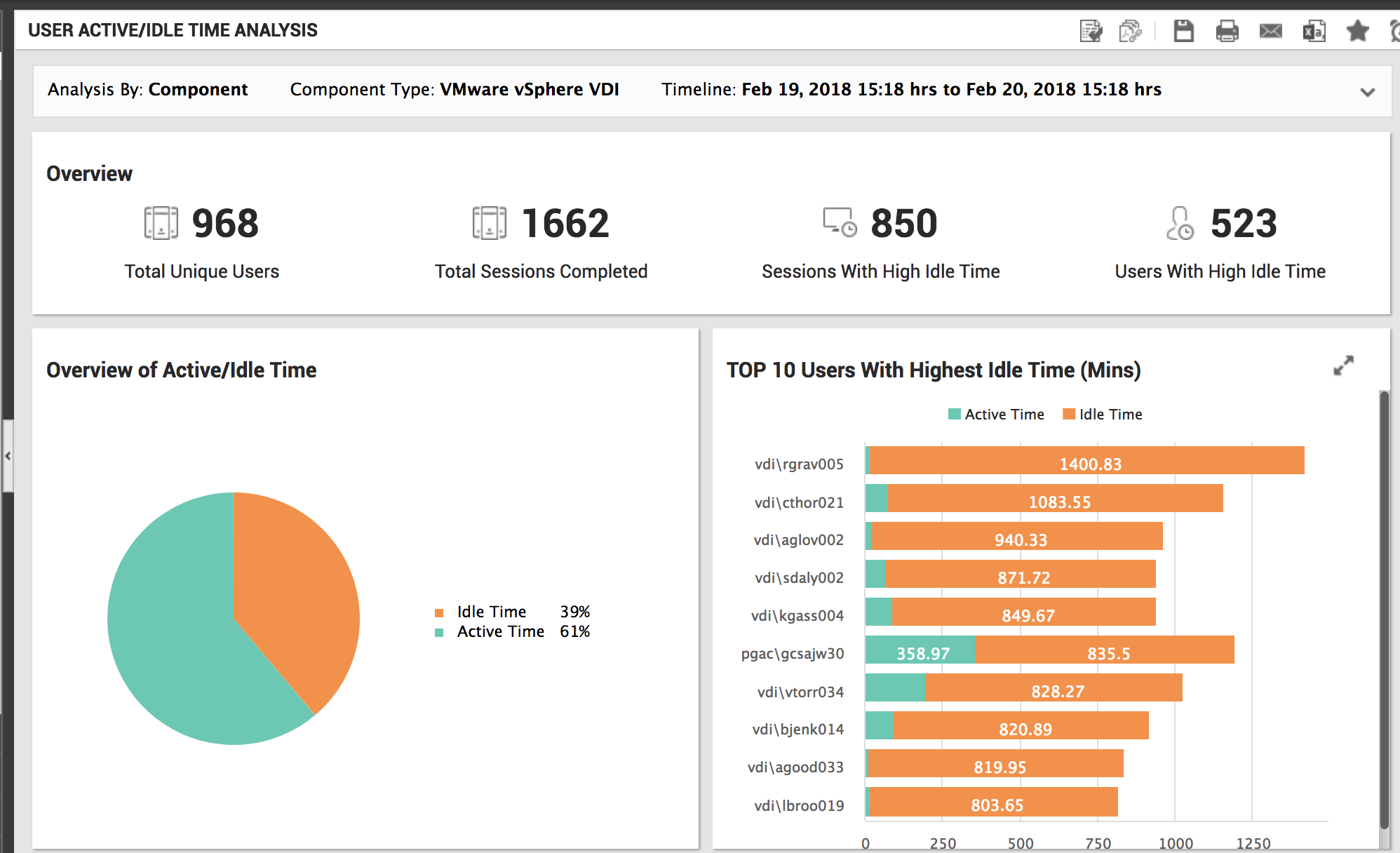Viewport: 1400px width, 853px height.
Task: Save the report with floppy disk icon
Action: (1183, 31)
